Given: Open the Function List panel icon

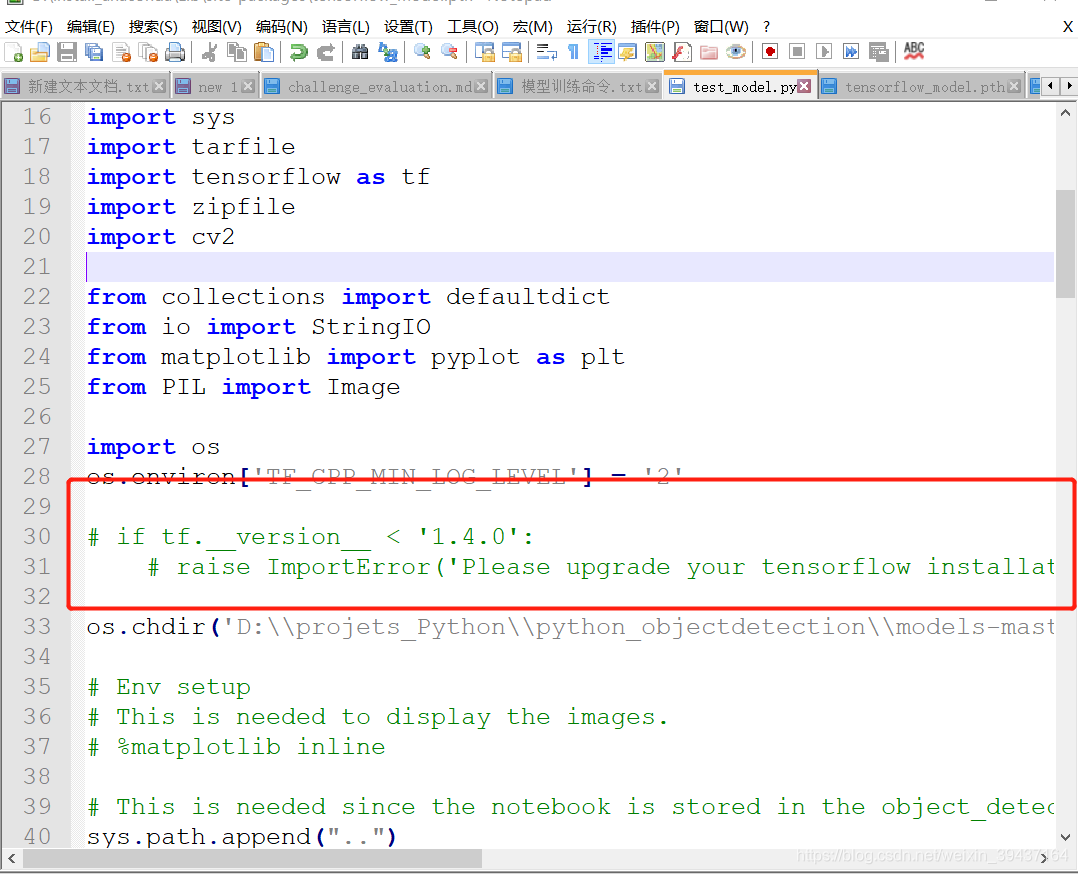Looking at the screenshot, I should [x=681, y=52].
